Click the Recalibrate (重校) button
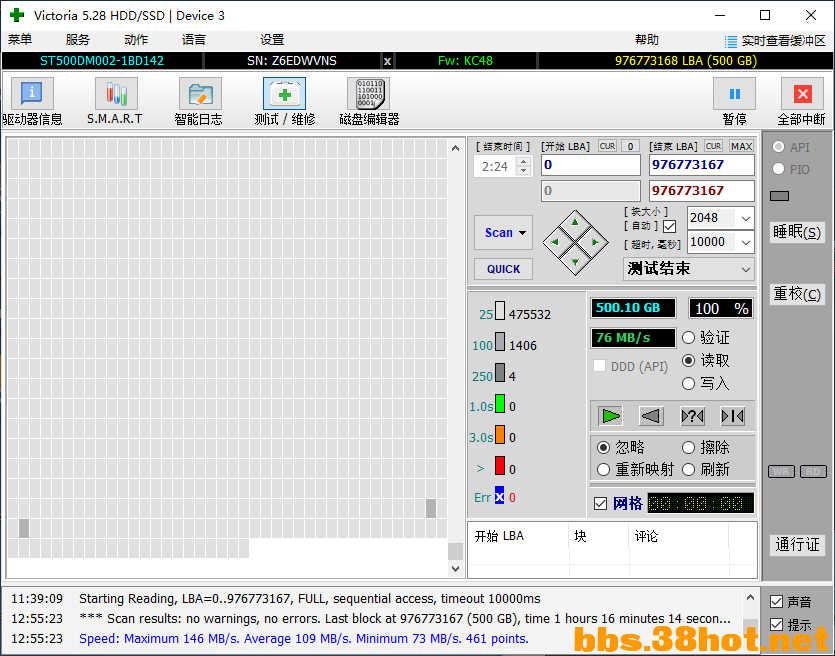Screen dimensions: 835x656 click(x=797, y=294)
